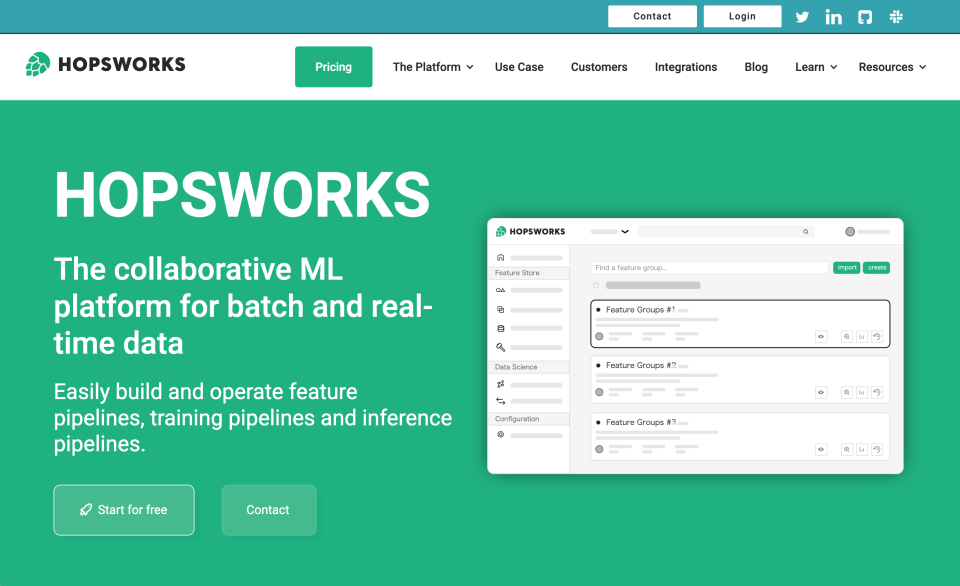Click the home icon in mockup sidebar
960x586 pixels.
501,258
